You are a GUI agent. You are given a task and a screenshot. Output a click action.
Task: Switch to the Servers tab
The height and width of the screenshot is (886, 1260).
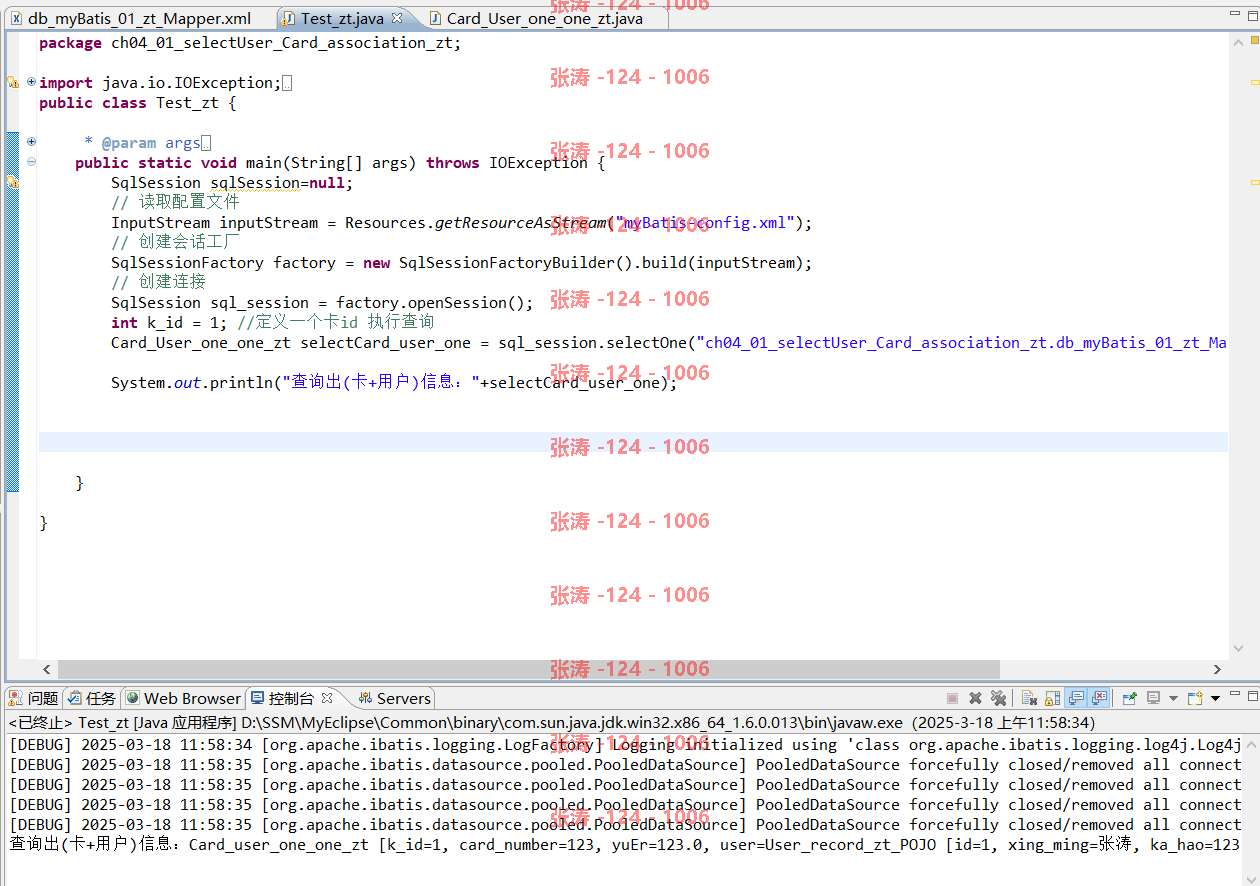coord(395,698)
